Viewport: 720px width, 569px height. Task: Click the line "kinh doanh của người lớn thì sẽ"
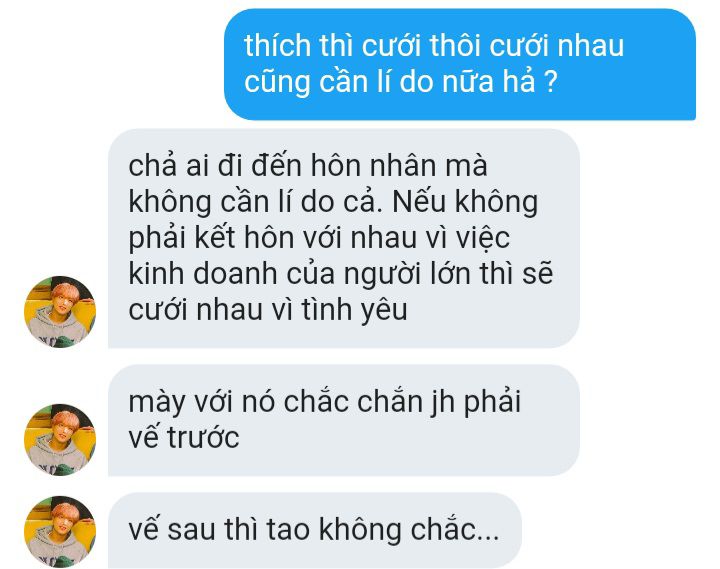click(341, 274)
